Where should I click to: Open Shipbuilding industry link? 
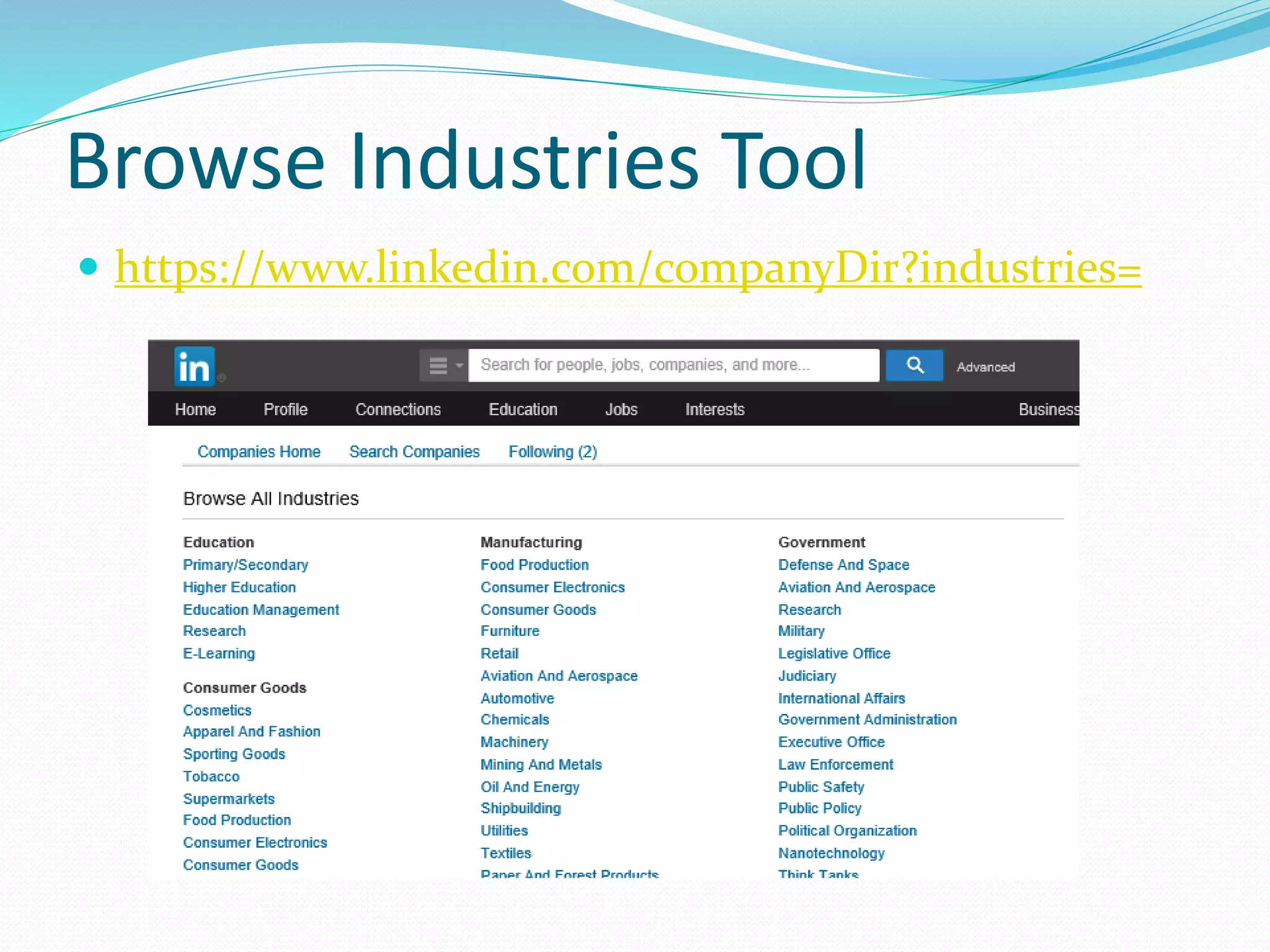pyautogui.click(x=520, y=809)
